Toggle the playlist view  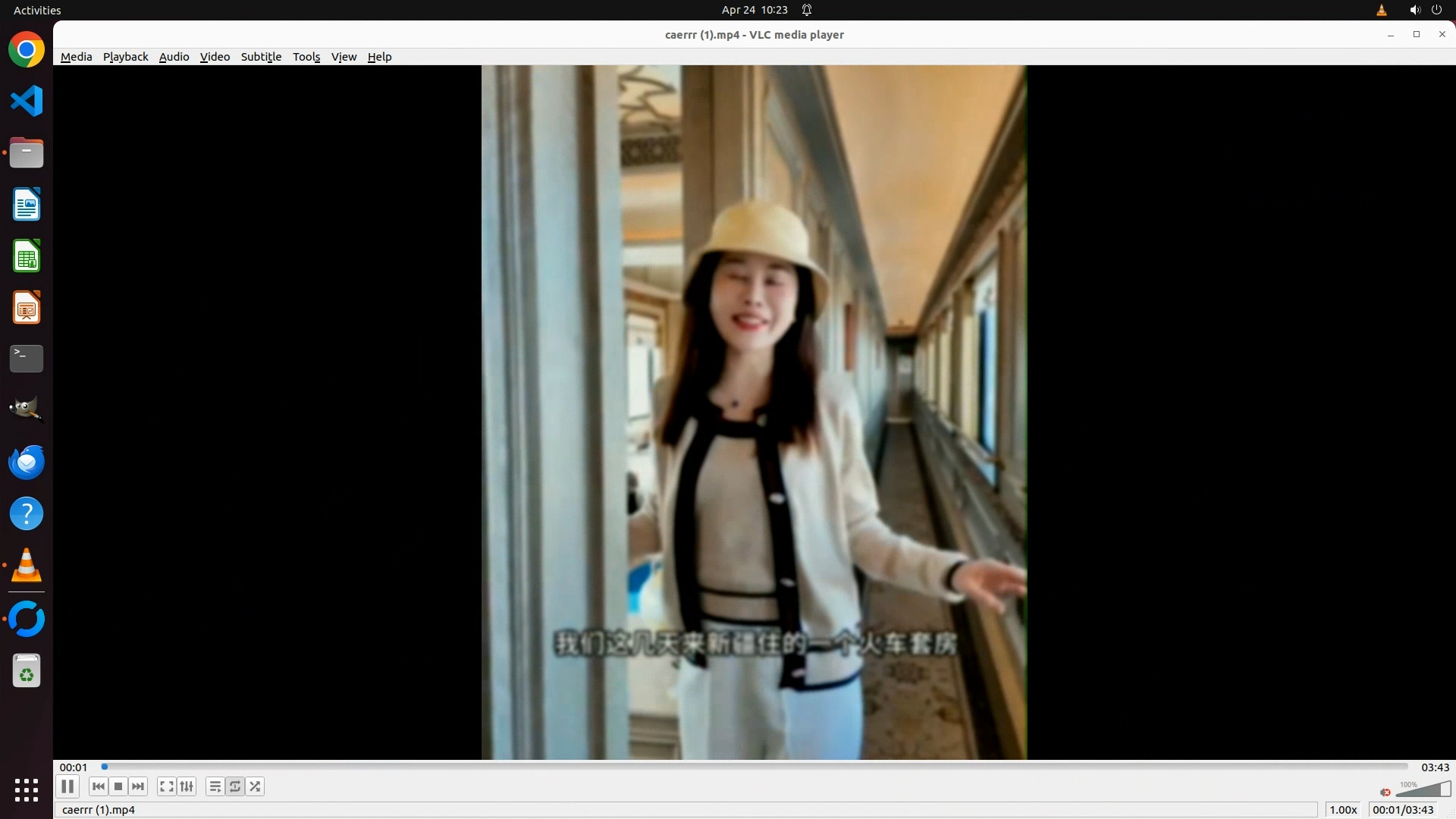click(x=215, y=786)
